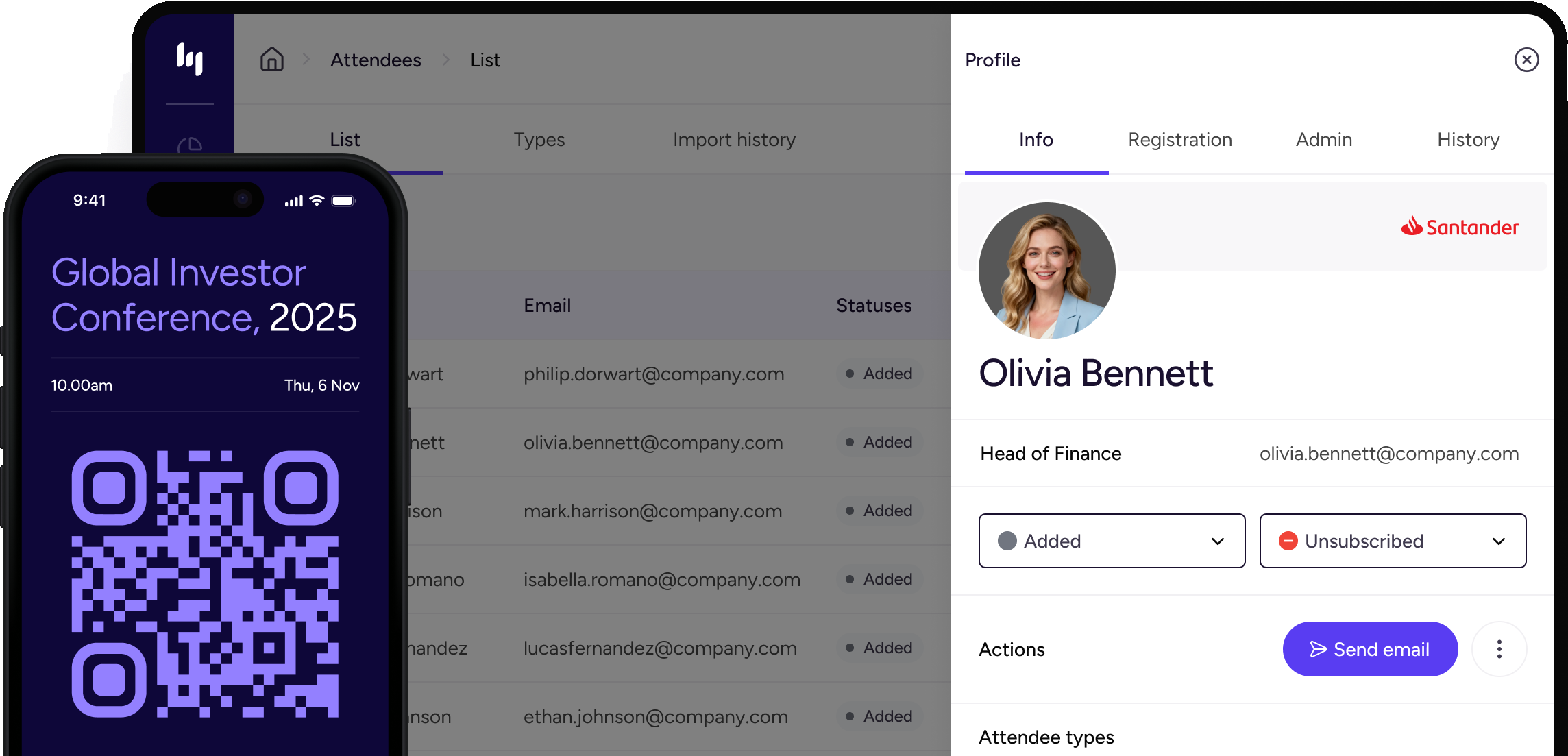Click Olivia Bennett's profile photo
Image resolution: width=1568 pixels, height=756 pixels.
tap(1046, 271)
